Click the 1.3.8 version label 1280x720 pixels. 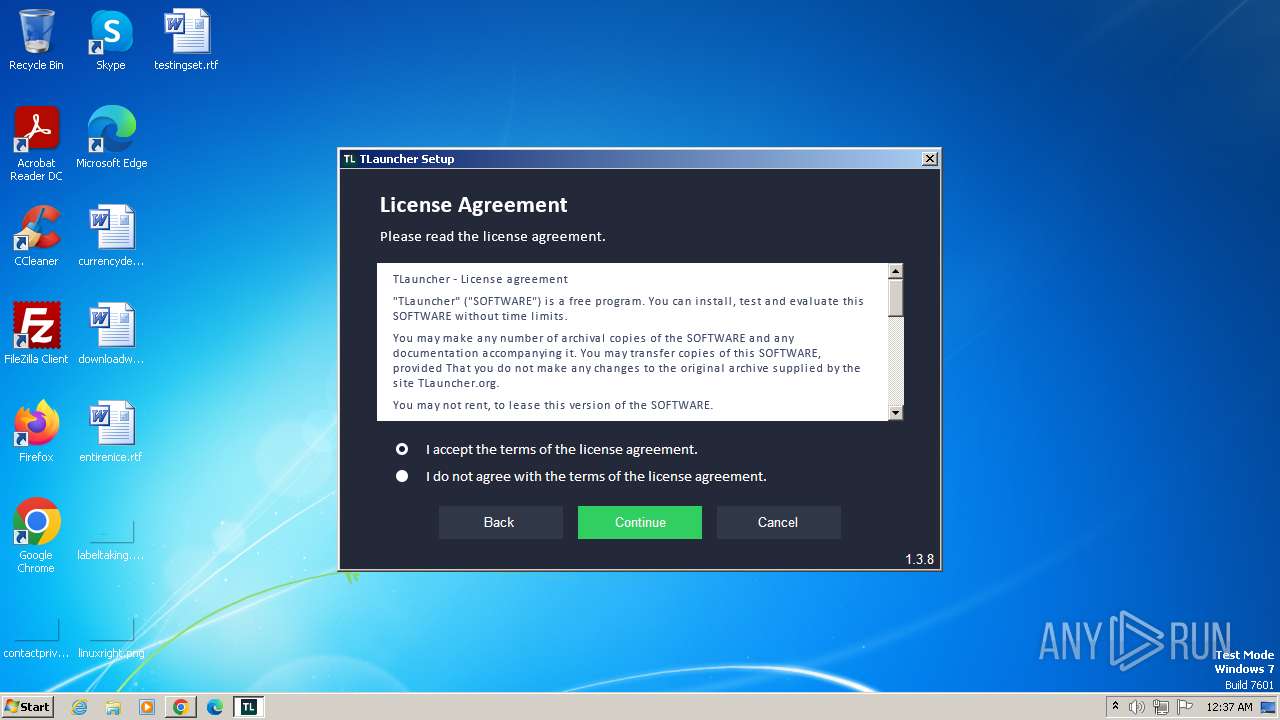click(x=919, y=559)
